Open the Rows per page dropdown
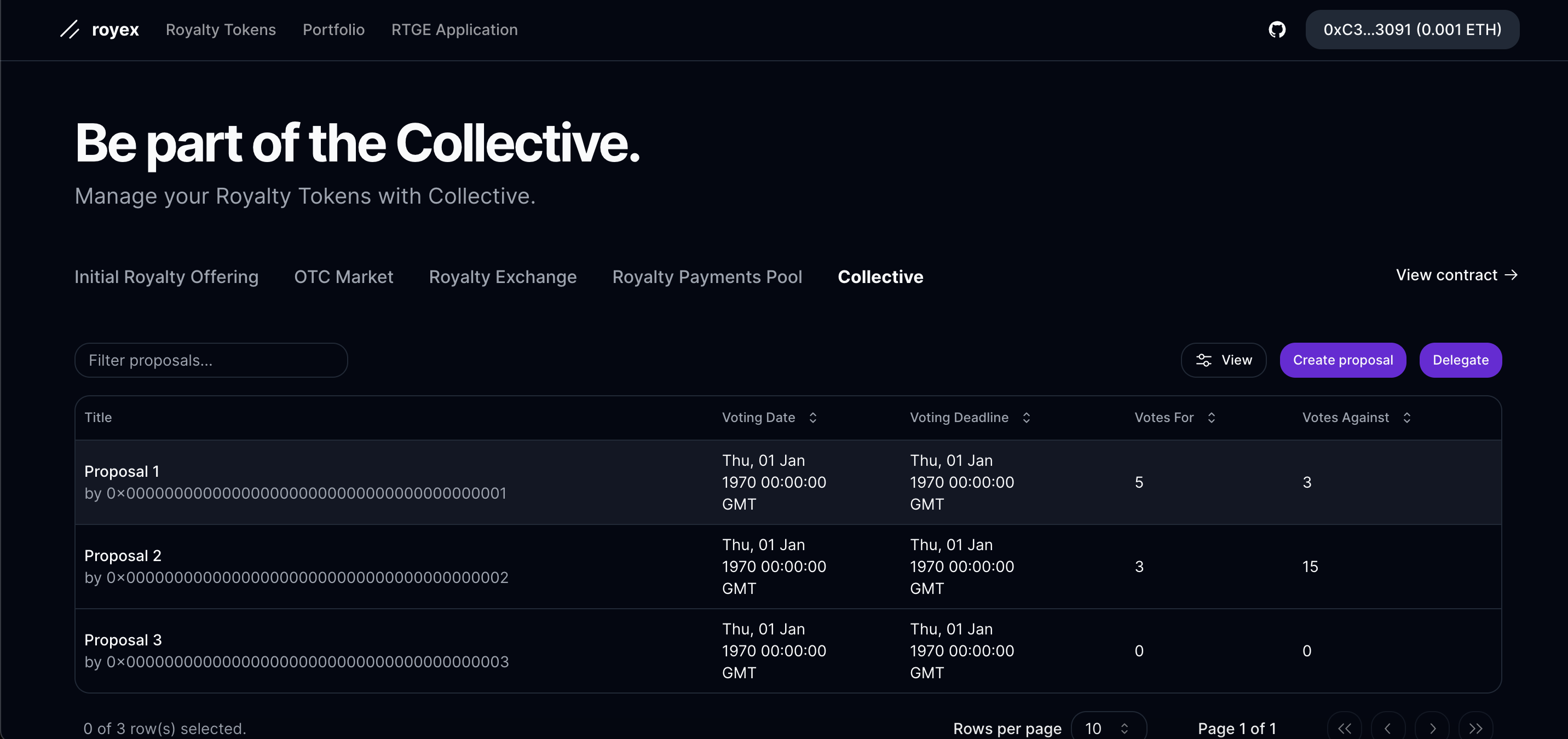Viewport: 1568px width, 739px height. (x=1108, y=728)
